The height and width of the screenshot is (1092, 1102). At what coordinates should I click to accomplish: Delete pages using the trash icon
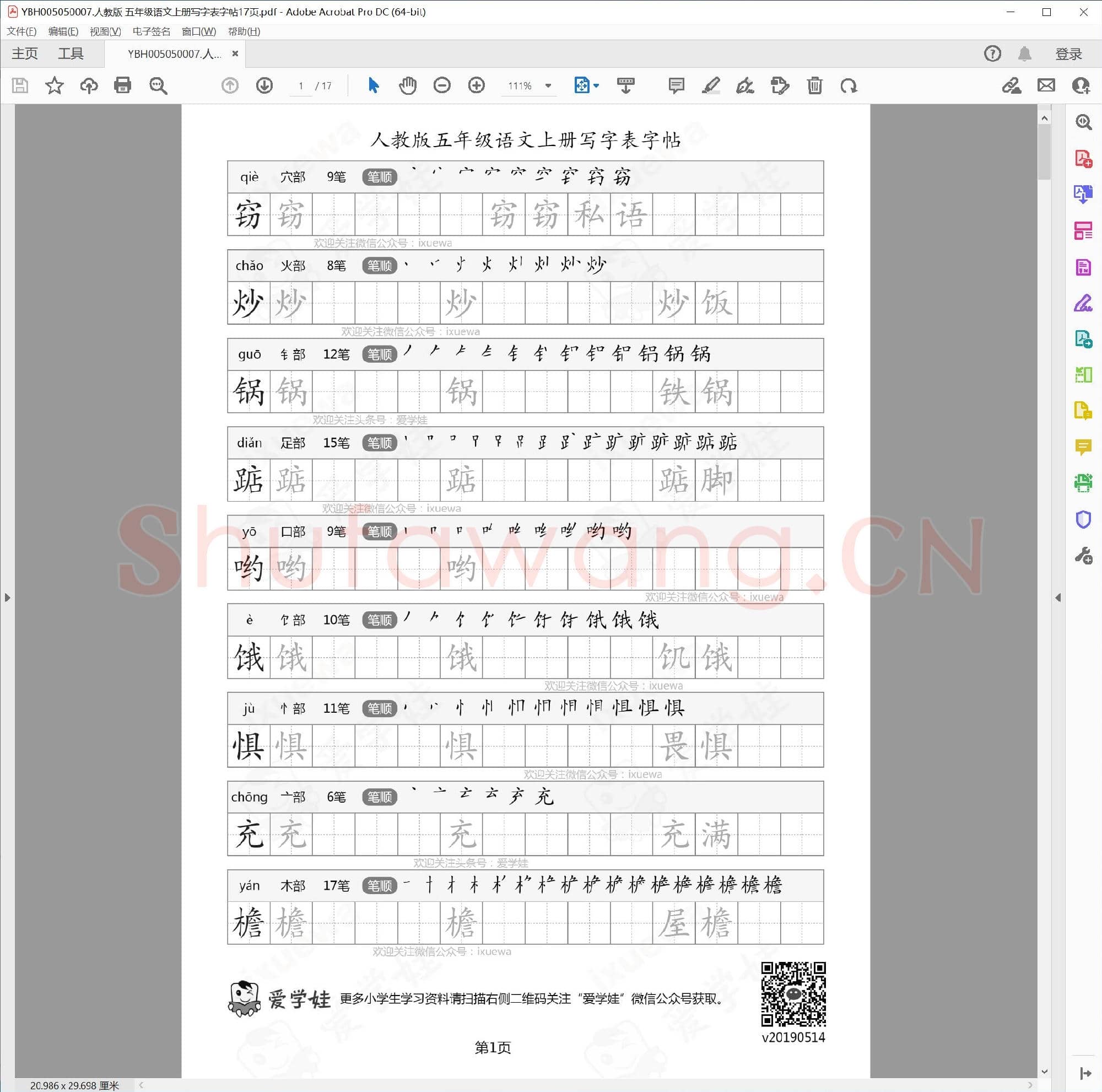[x=814, y=85]
